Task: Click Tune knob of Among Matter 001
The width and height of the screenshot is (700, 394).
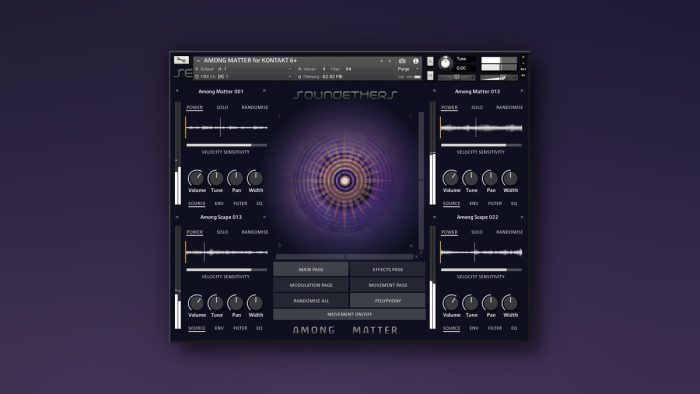Action: [x=216, y=178]
